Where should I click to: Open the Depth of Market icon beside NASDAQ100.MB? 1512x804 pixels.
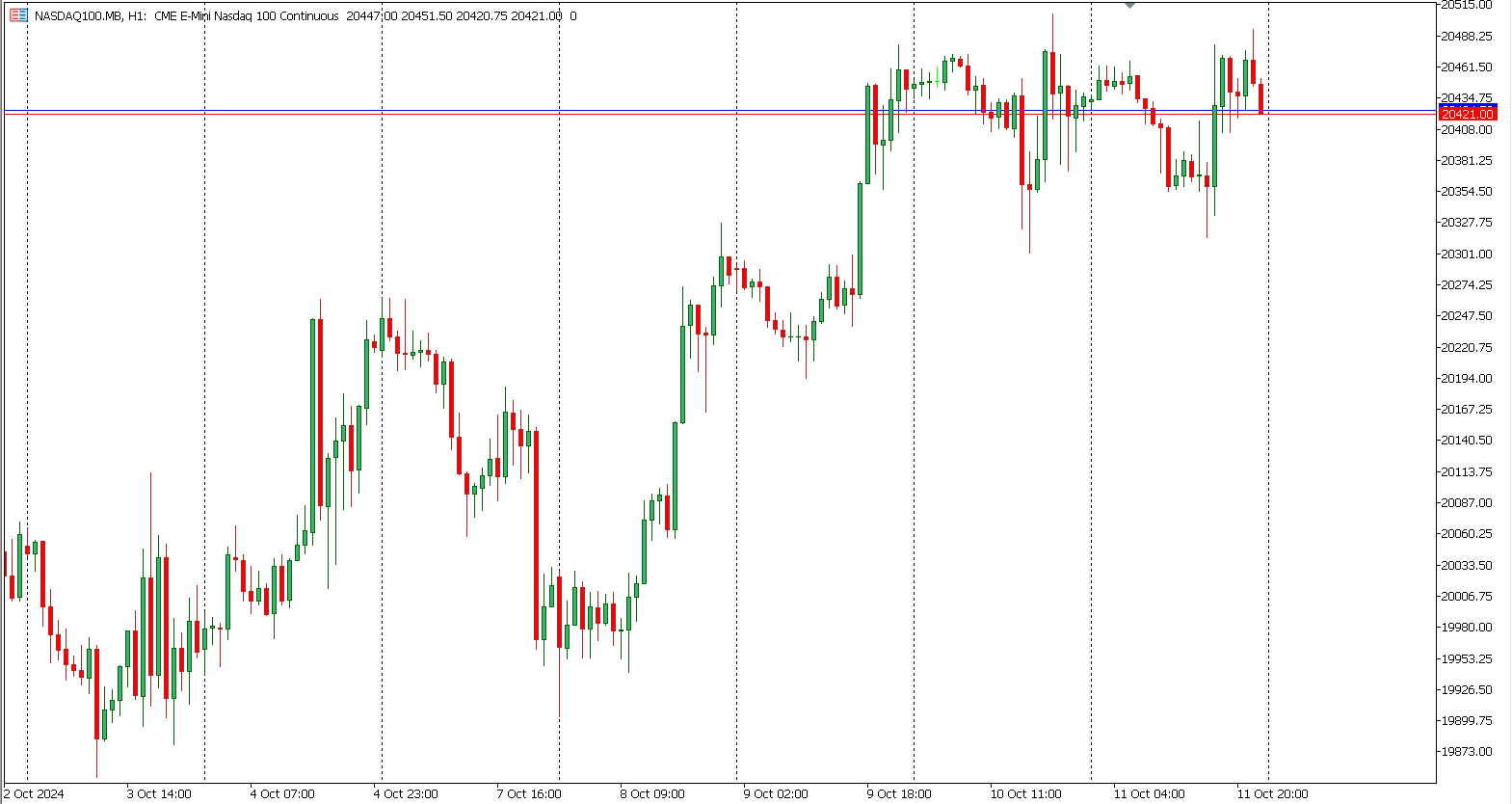tap(18, 15)
